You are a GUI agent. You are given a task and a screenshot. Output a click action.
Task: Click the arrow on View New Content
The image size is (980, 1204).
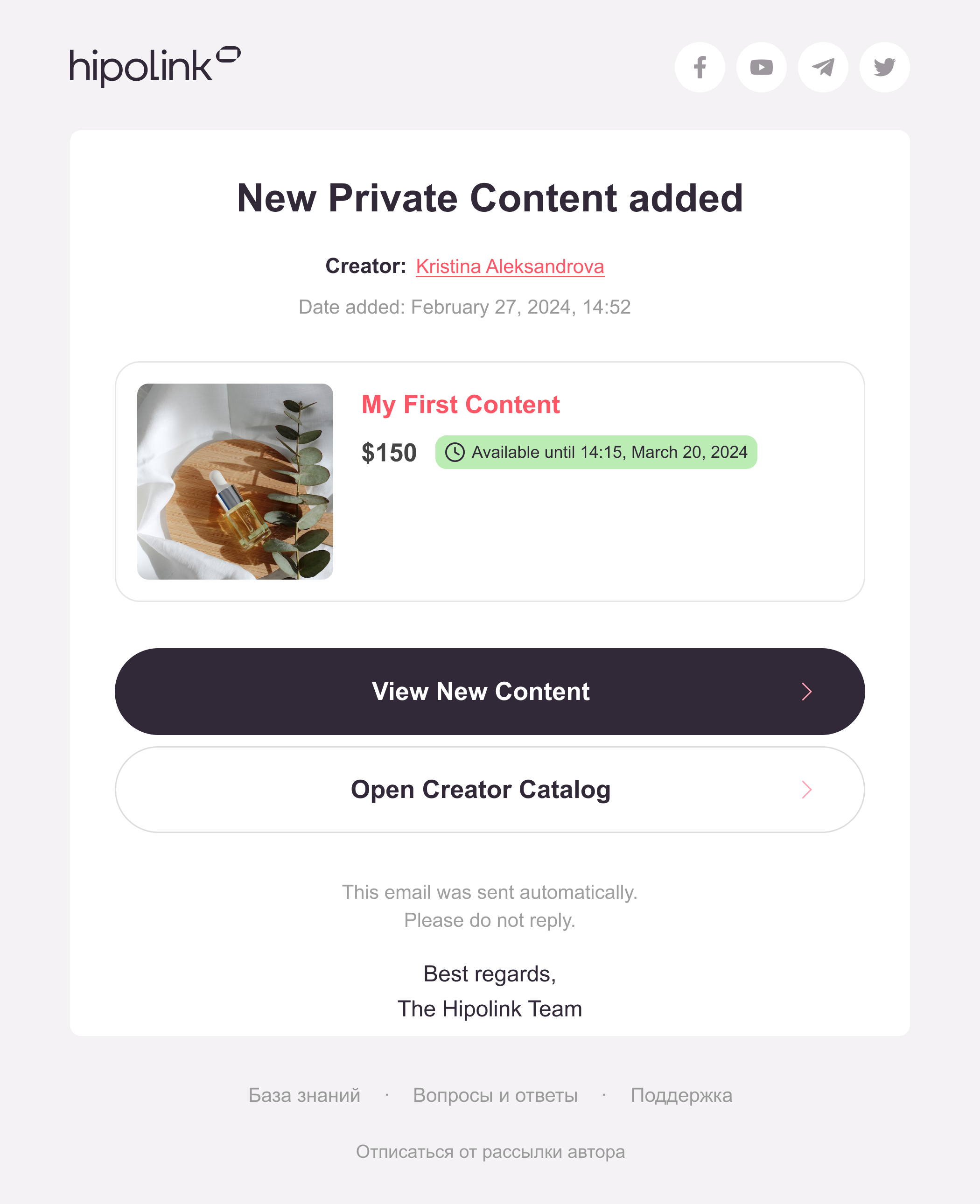[x=806, y=692]
